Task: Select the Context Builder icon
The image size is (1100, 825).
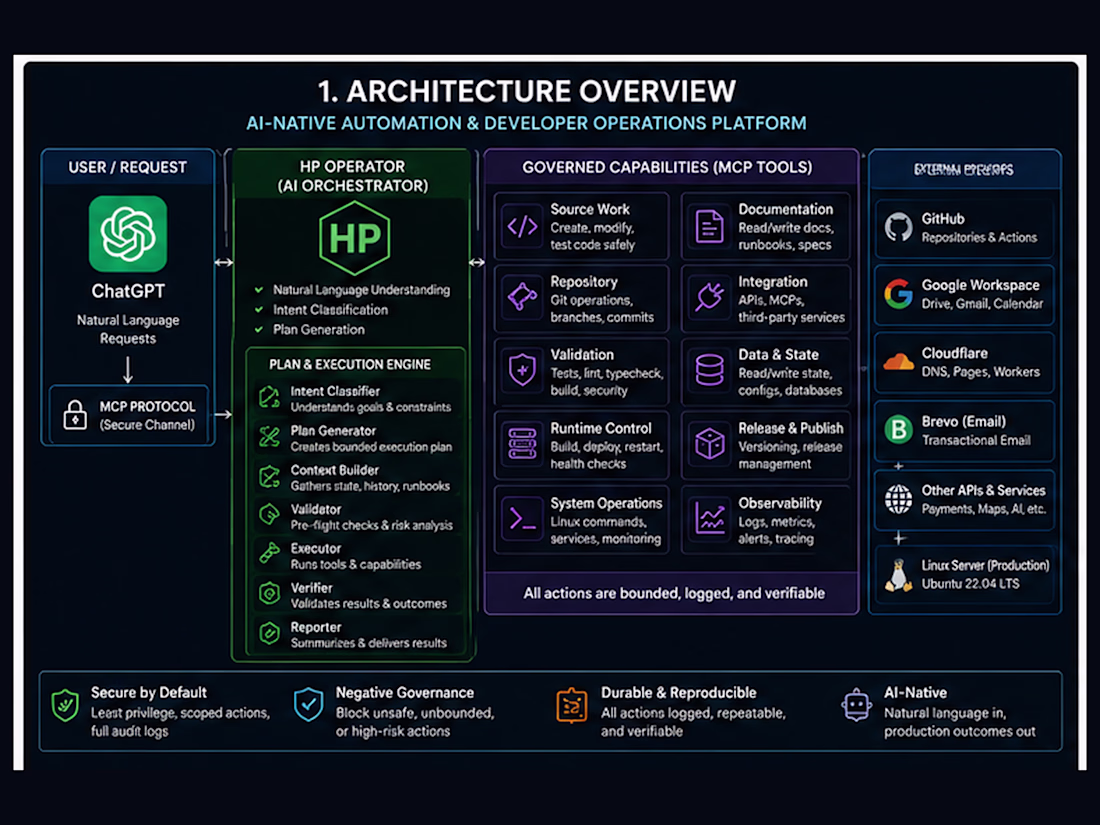Action: (x=269, y=476)
